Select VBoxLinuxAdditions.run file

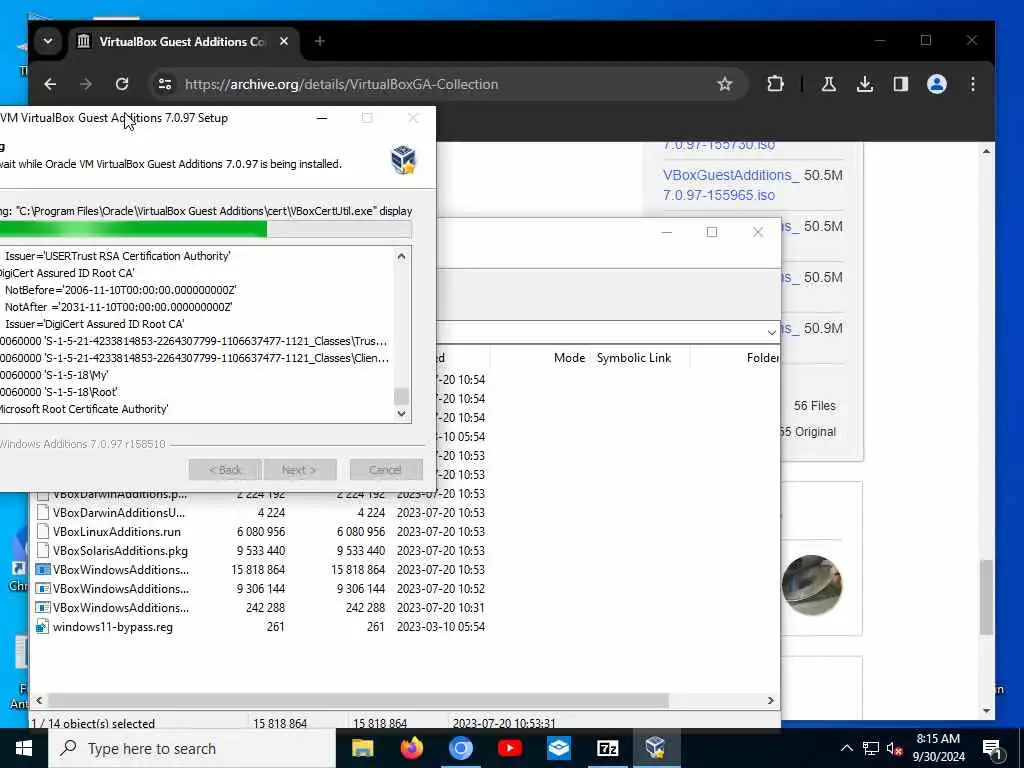pyautogui.click(x=116, y=532)
